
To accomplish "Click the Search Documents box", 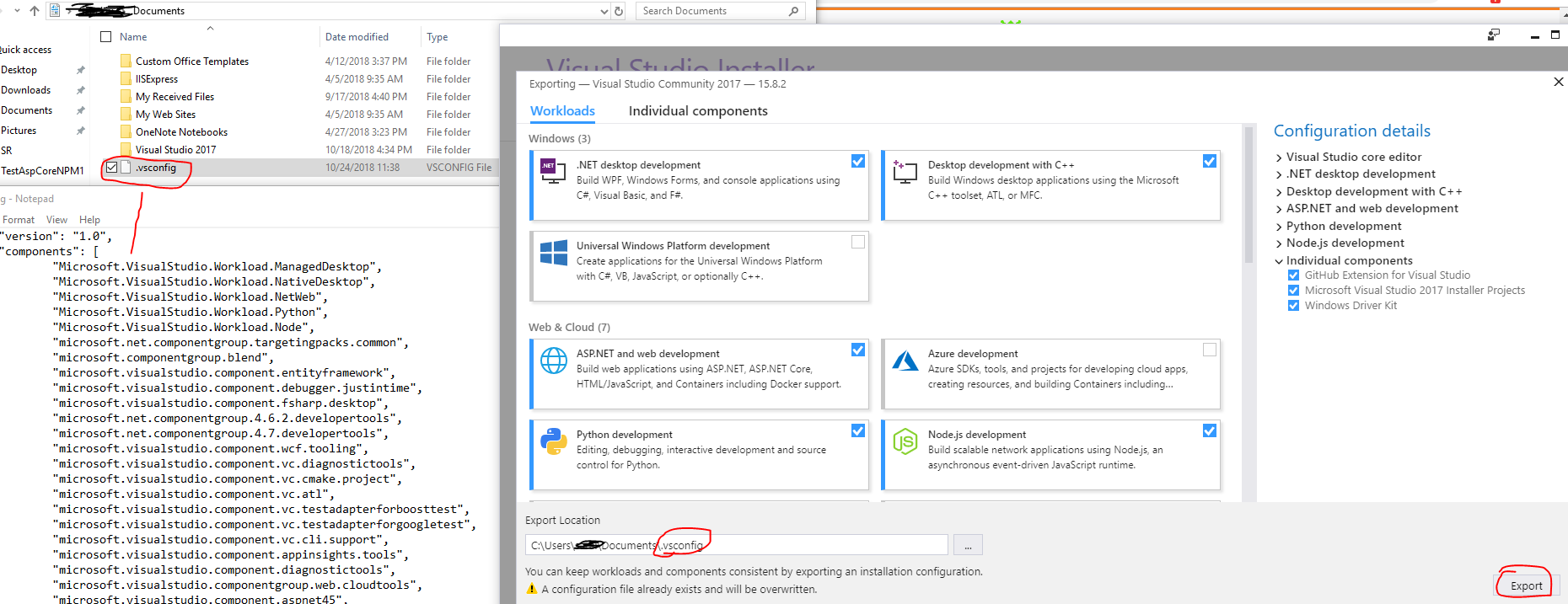I will 721,11.
